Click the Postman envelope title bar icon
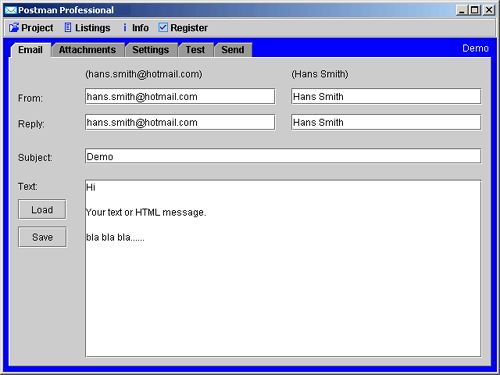 (x=10, y=10)
